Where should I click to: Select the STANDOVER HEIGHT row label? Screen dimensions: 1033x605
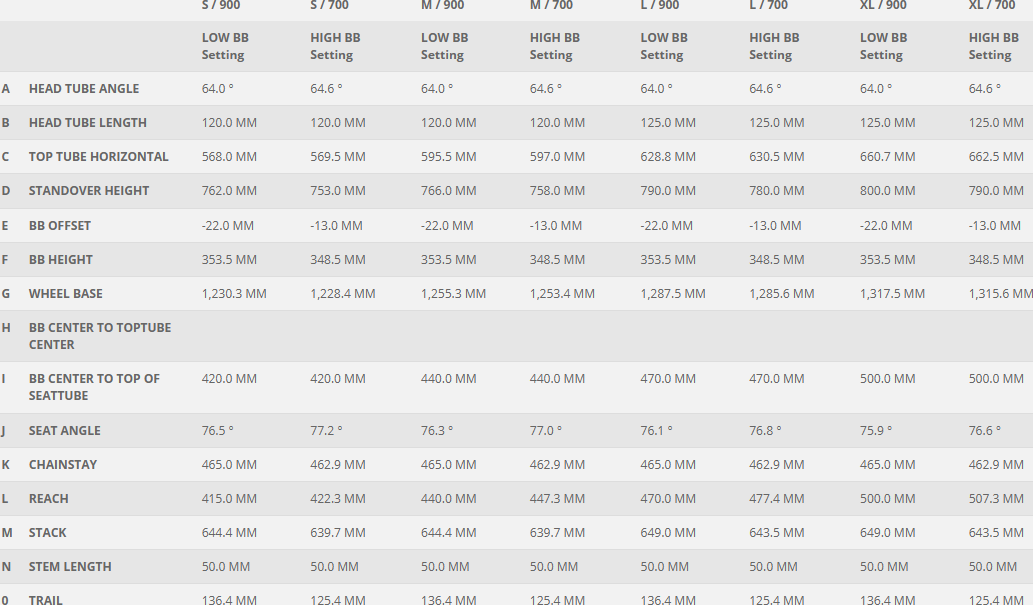89,191
